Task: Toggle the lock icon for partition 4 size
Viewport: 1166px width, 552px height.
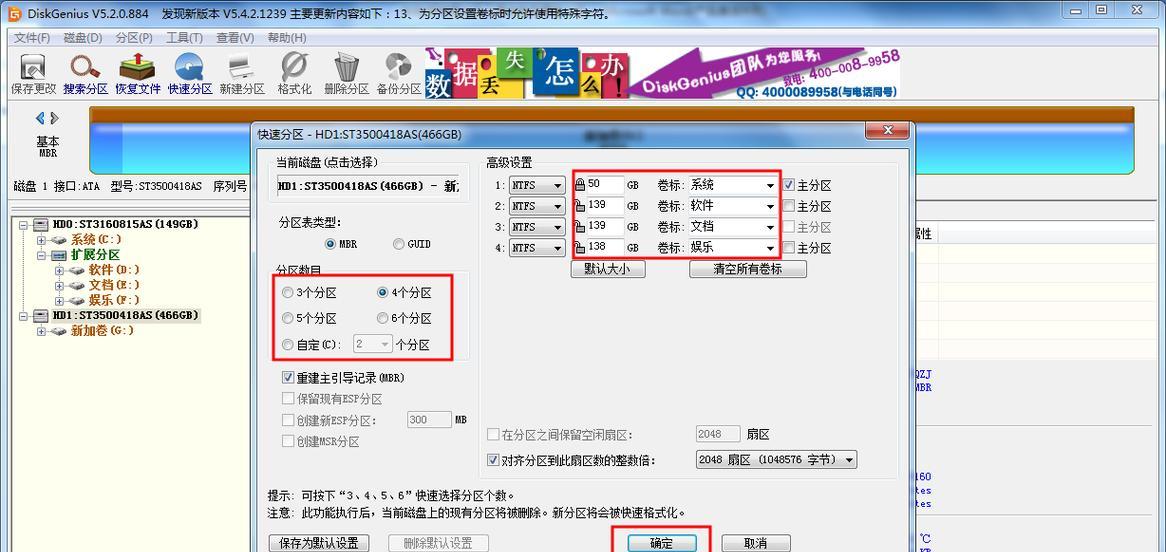Action: click(x=580, y=247)
